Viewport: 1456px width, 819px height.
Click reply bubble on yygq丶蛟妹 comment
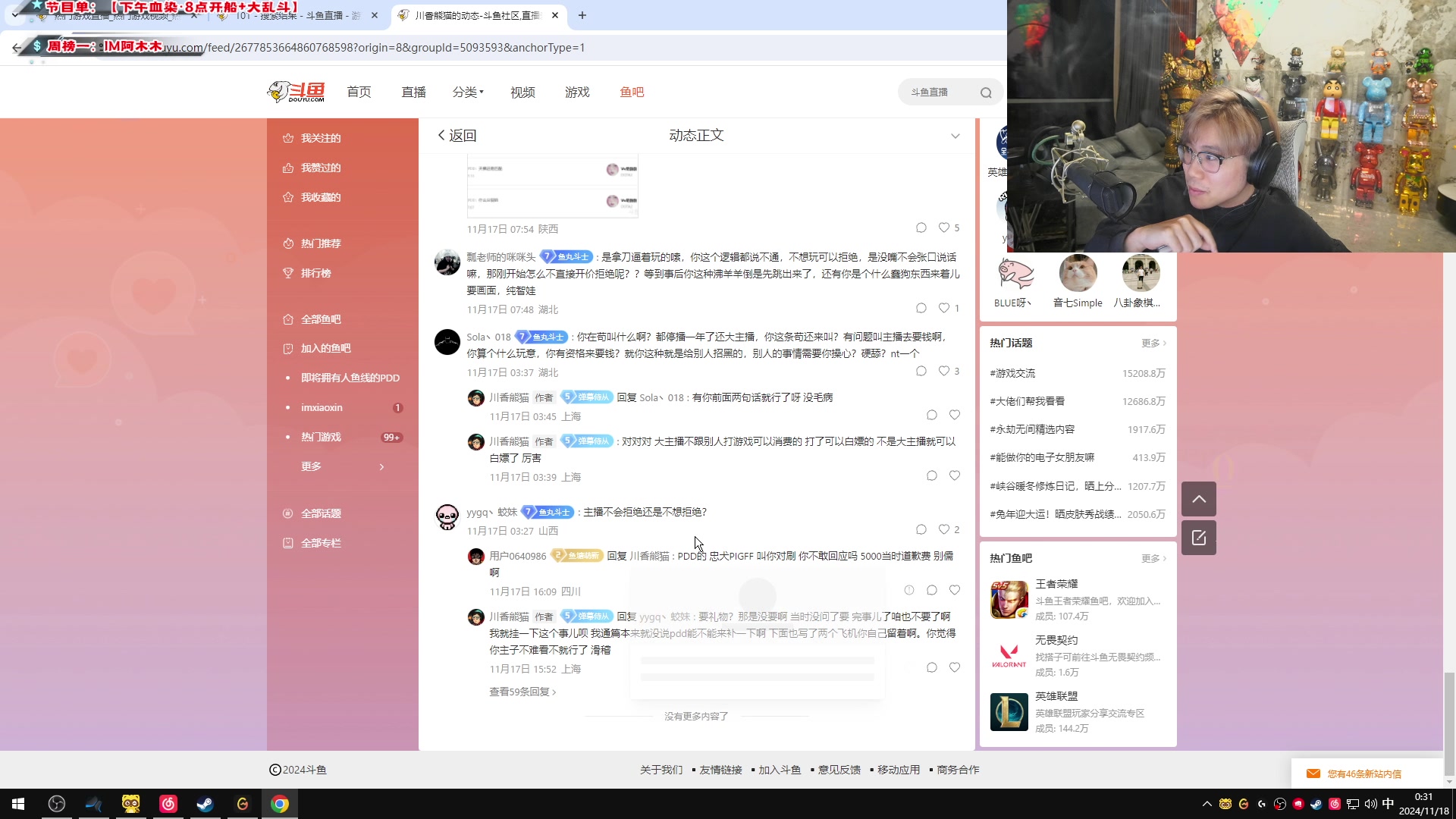point(921,529)
